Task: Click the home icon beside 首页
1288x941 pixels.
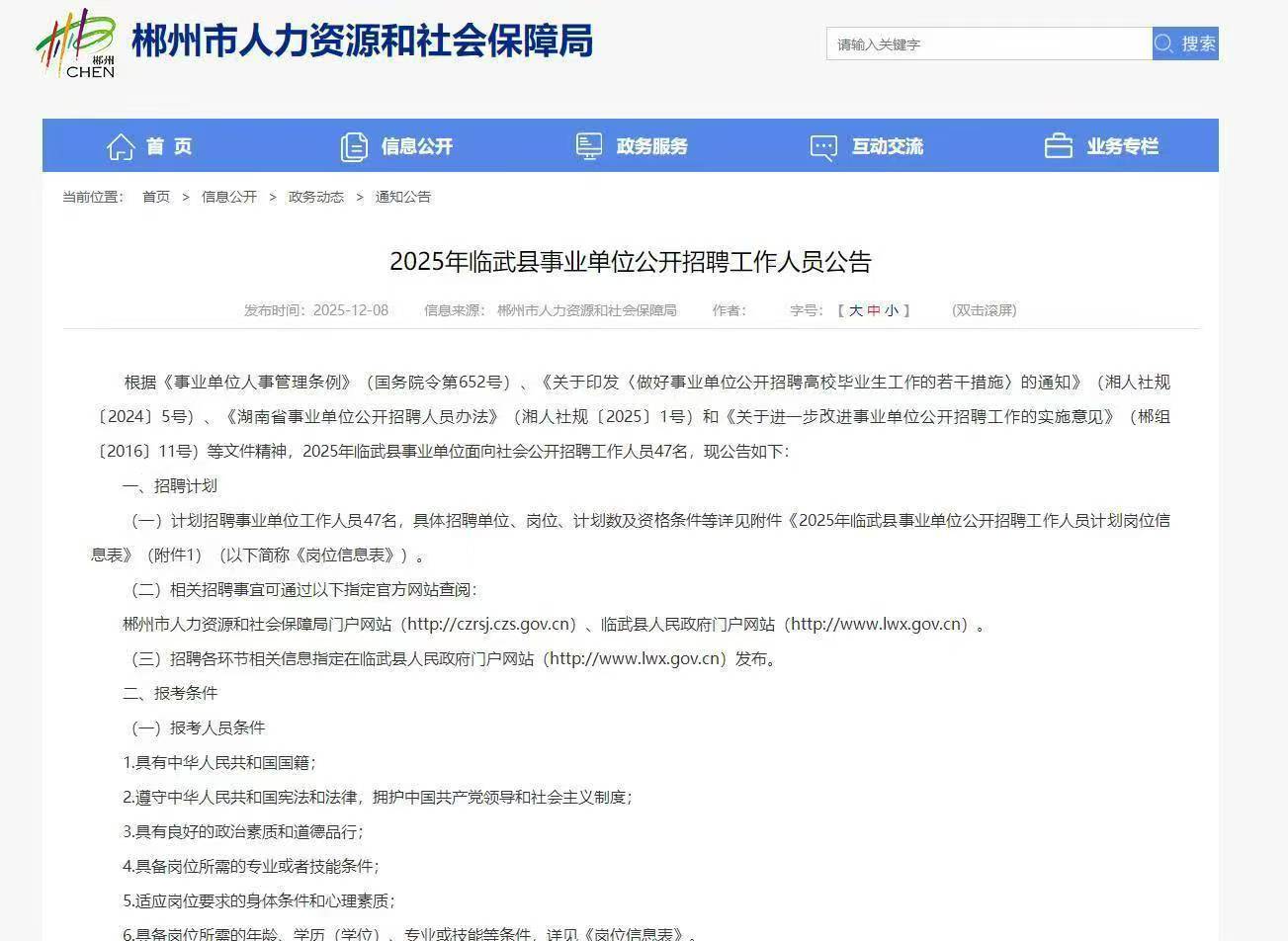Action: [x=120, y=145]
